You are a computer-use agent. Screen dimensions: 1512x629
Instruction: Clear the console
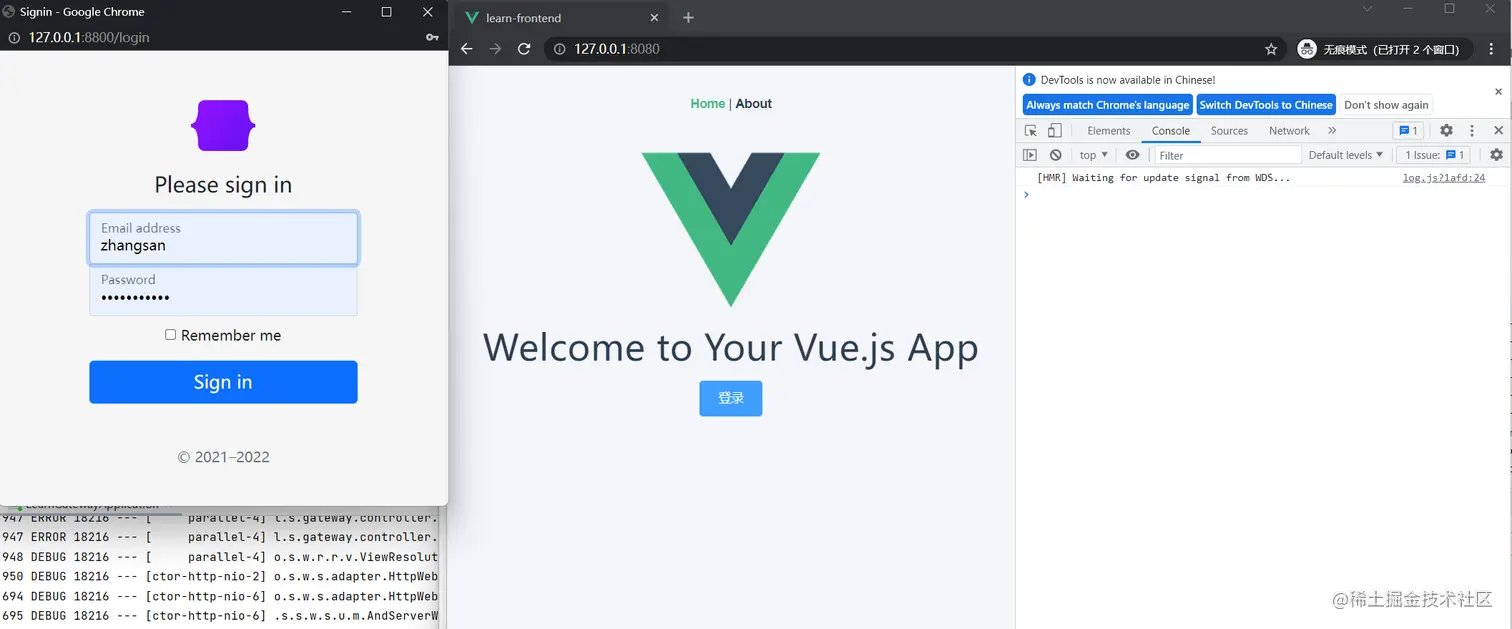[1056, 155]
